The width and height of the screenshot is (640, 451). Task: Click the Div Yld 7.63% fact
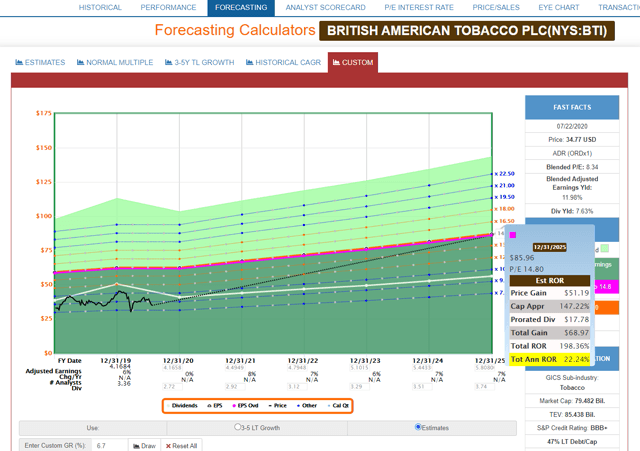click(572, 211)
